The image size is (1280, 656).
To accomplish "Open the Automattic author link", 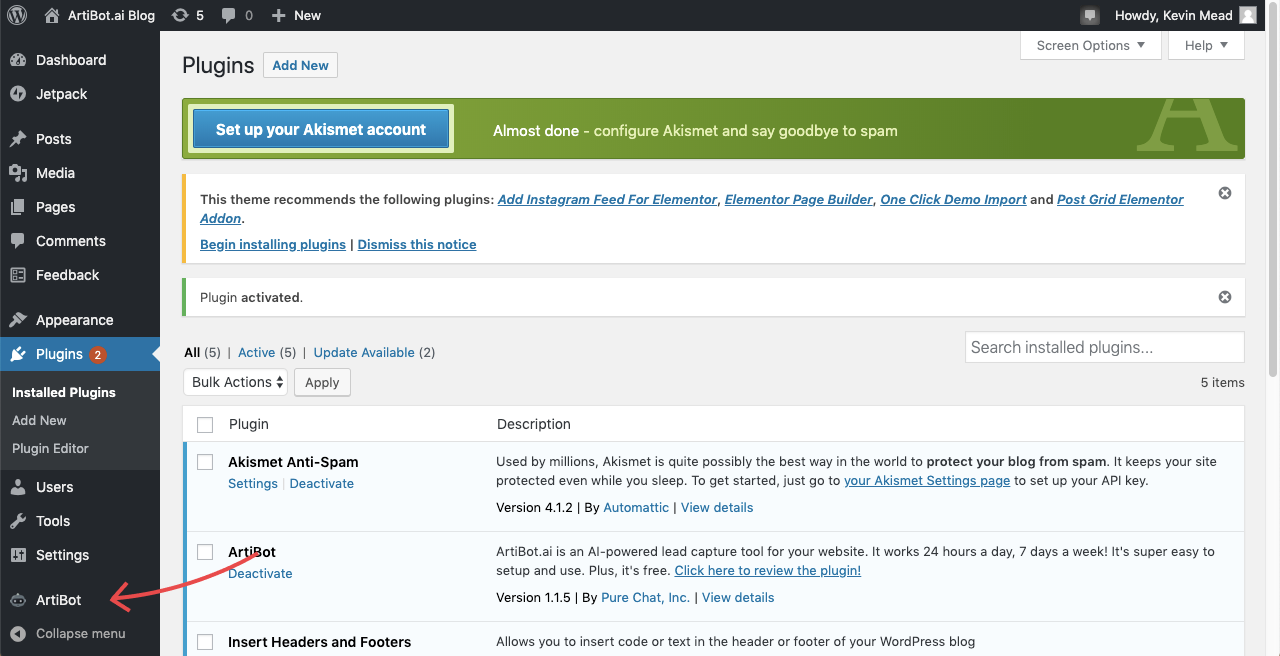I will pyautogui.click(x=636, y=507).
